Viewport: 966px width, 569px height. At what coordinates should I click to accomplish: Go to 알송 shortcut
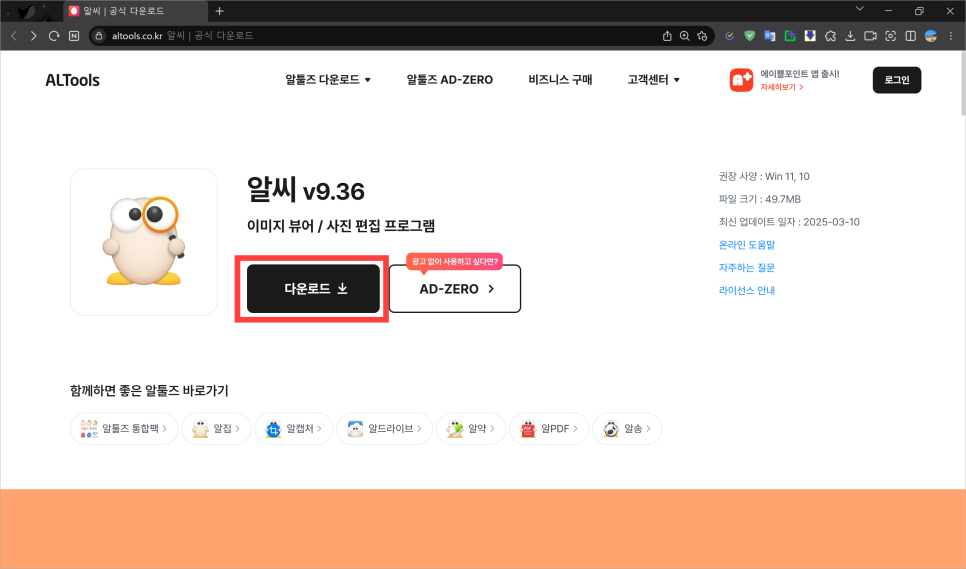pyautogui.click(x=627, y=429)
